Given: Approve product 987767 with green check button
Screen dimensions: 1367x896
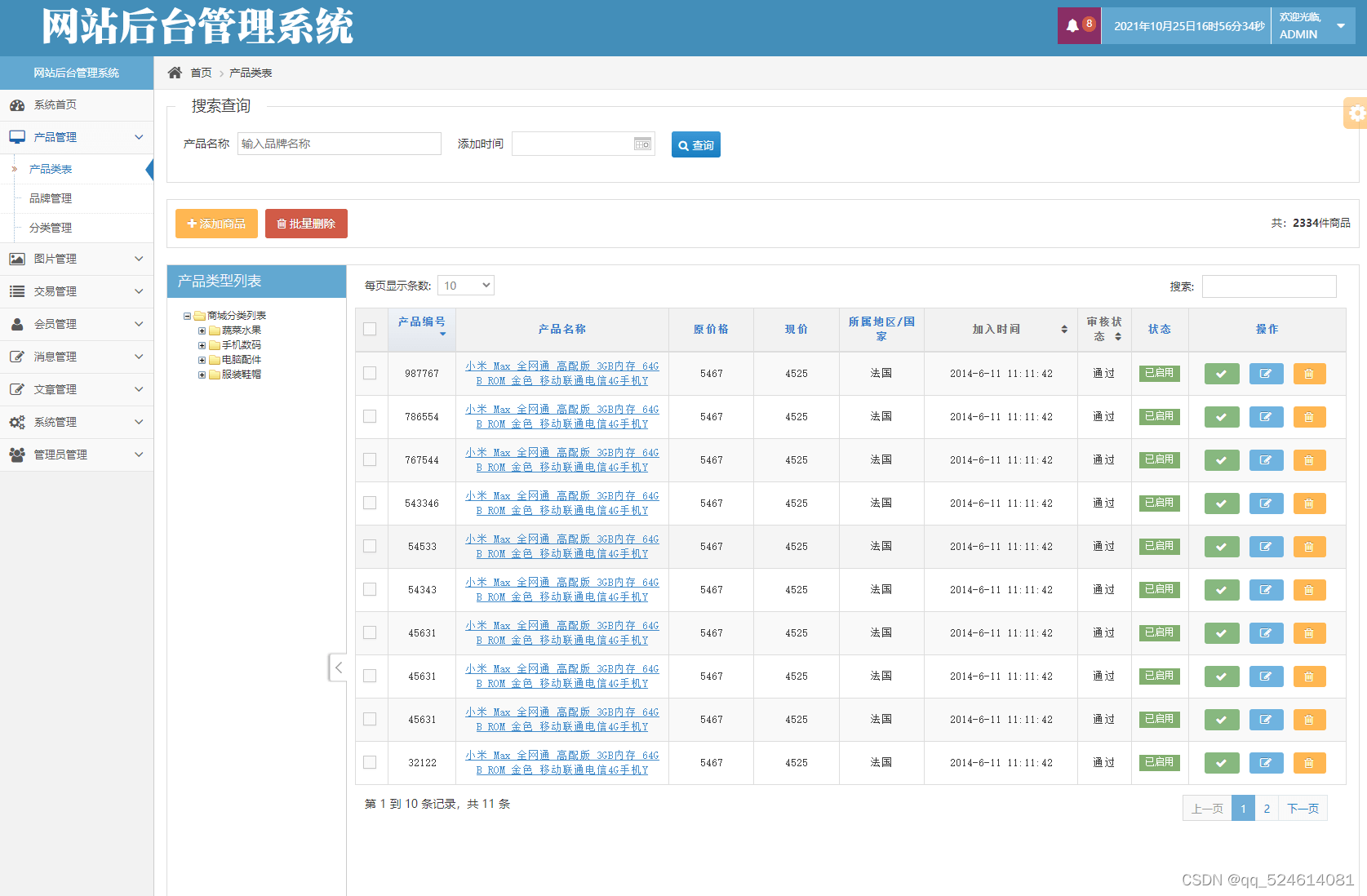Looking at the screenshot, I should (x=1222, y=374).
